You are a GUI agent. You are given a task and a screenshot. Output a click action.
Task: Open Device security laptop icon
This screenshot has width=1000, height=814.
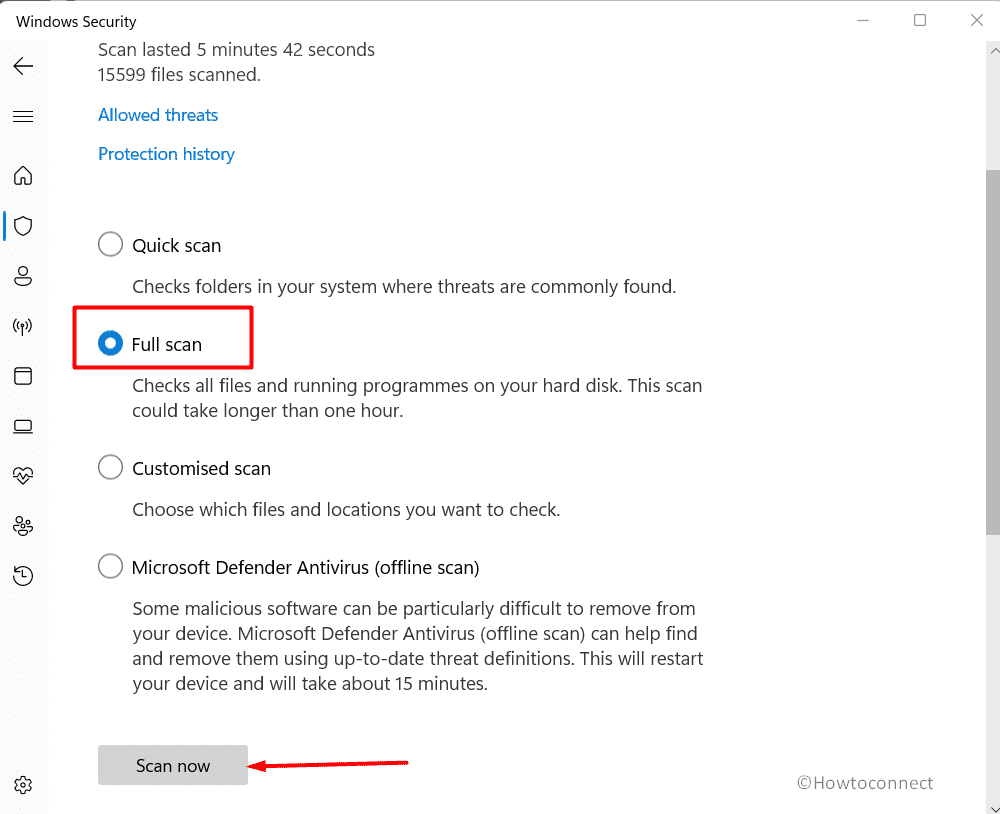click(x=23, y=426)
